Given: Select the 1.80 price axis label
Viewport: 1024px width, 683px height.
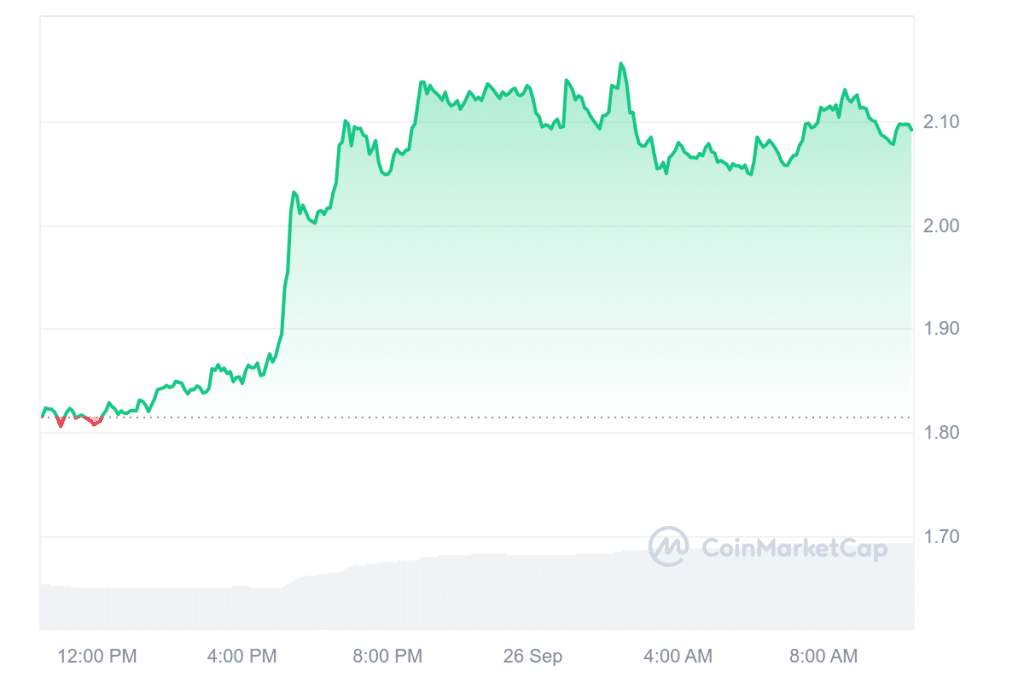Looking at the screenshot, I should (x=942, y=433).
